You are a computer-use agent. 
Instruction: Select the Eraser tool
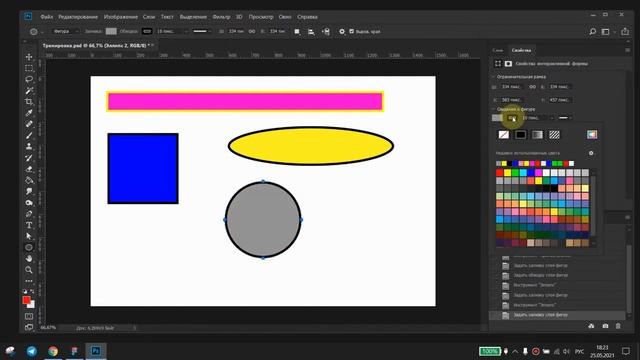(29, 169)
